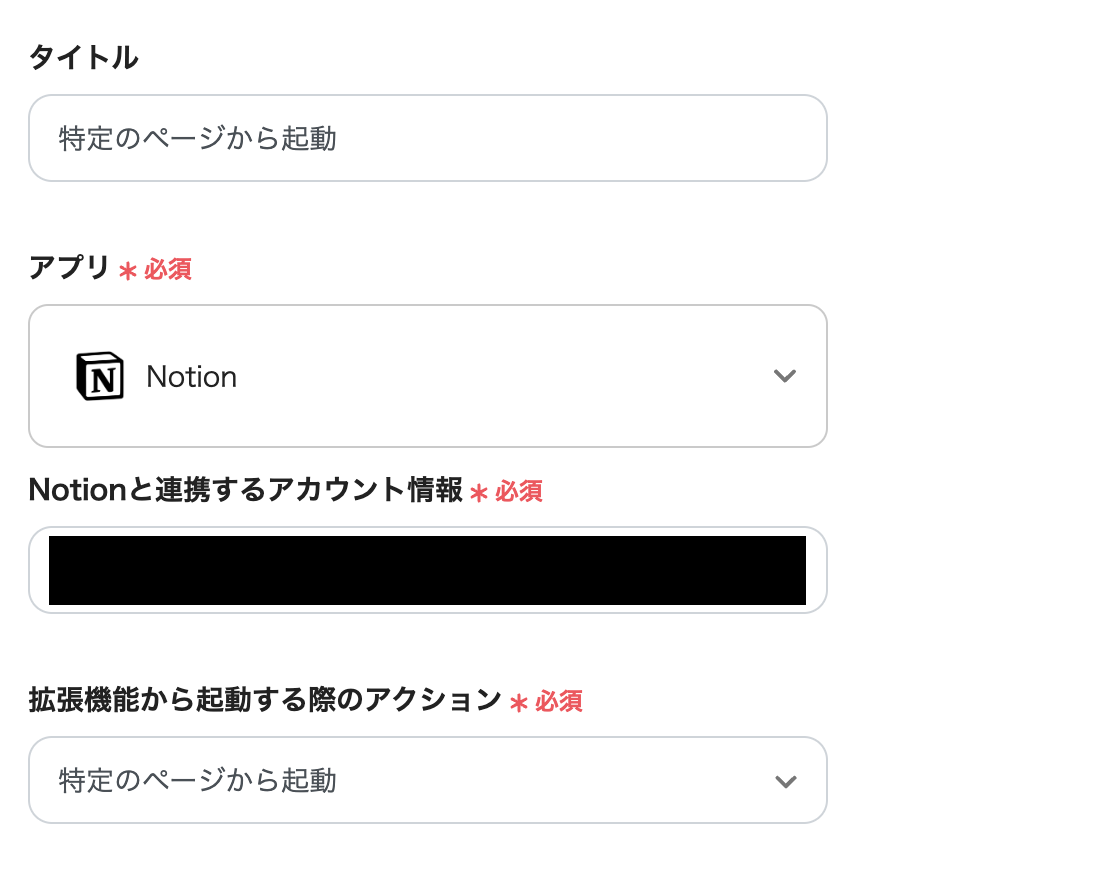Click the red asterisk next to アカウント情報

tap(479, 492)
